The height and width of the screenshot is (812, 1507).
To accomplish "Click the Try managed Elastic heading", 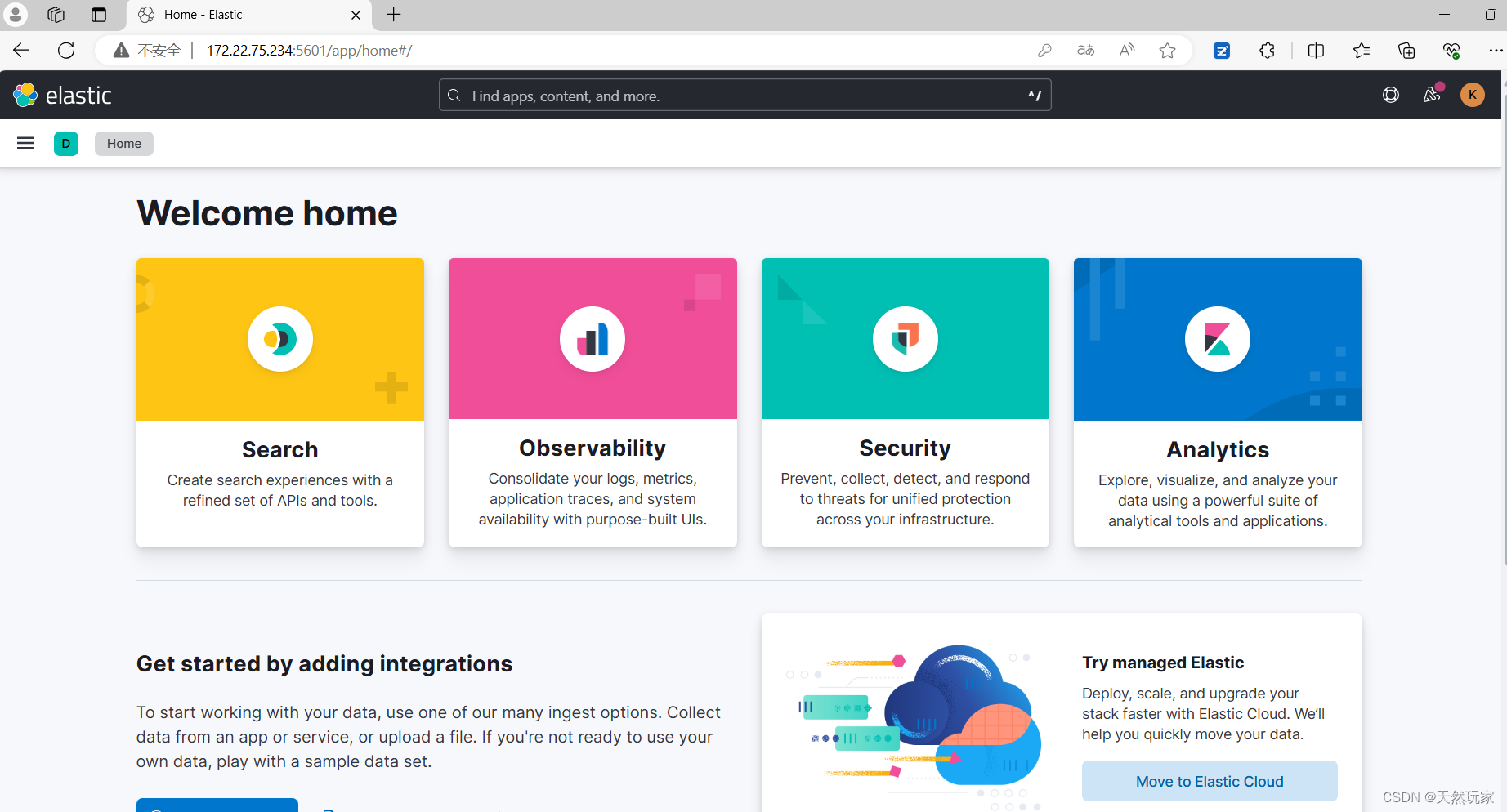I will (x=1163, y=663).
